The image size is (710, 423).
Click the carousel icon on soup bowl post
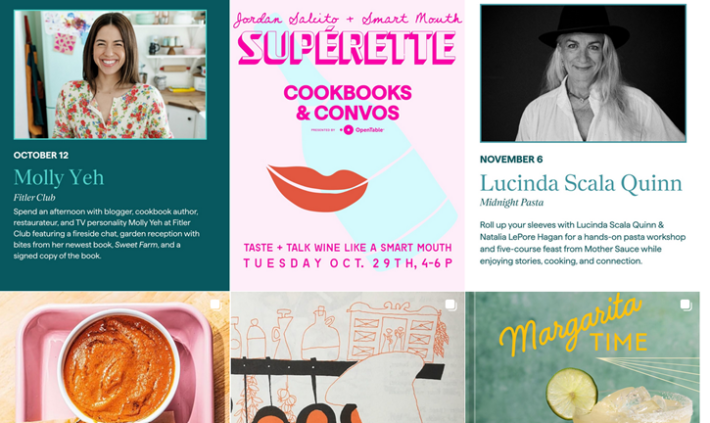(x=215, y=304)
